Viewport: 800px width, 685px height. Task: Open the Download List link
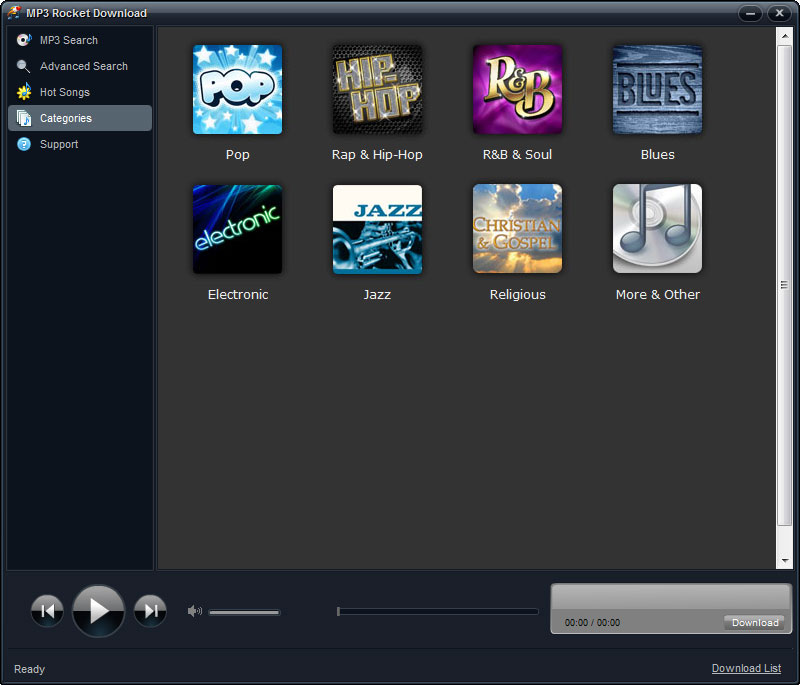click(x=746, y=668)
